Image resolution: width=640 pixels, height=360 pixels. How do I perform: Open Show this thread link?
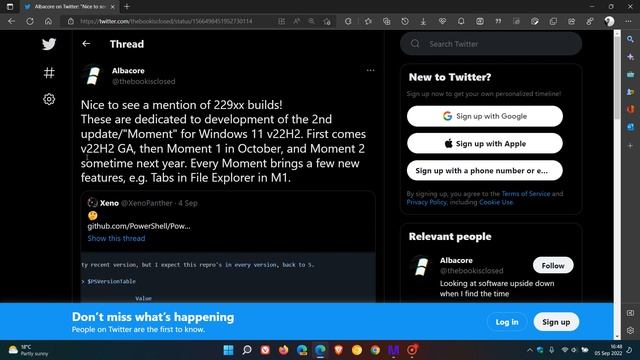tap(116, 238)
